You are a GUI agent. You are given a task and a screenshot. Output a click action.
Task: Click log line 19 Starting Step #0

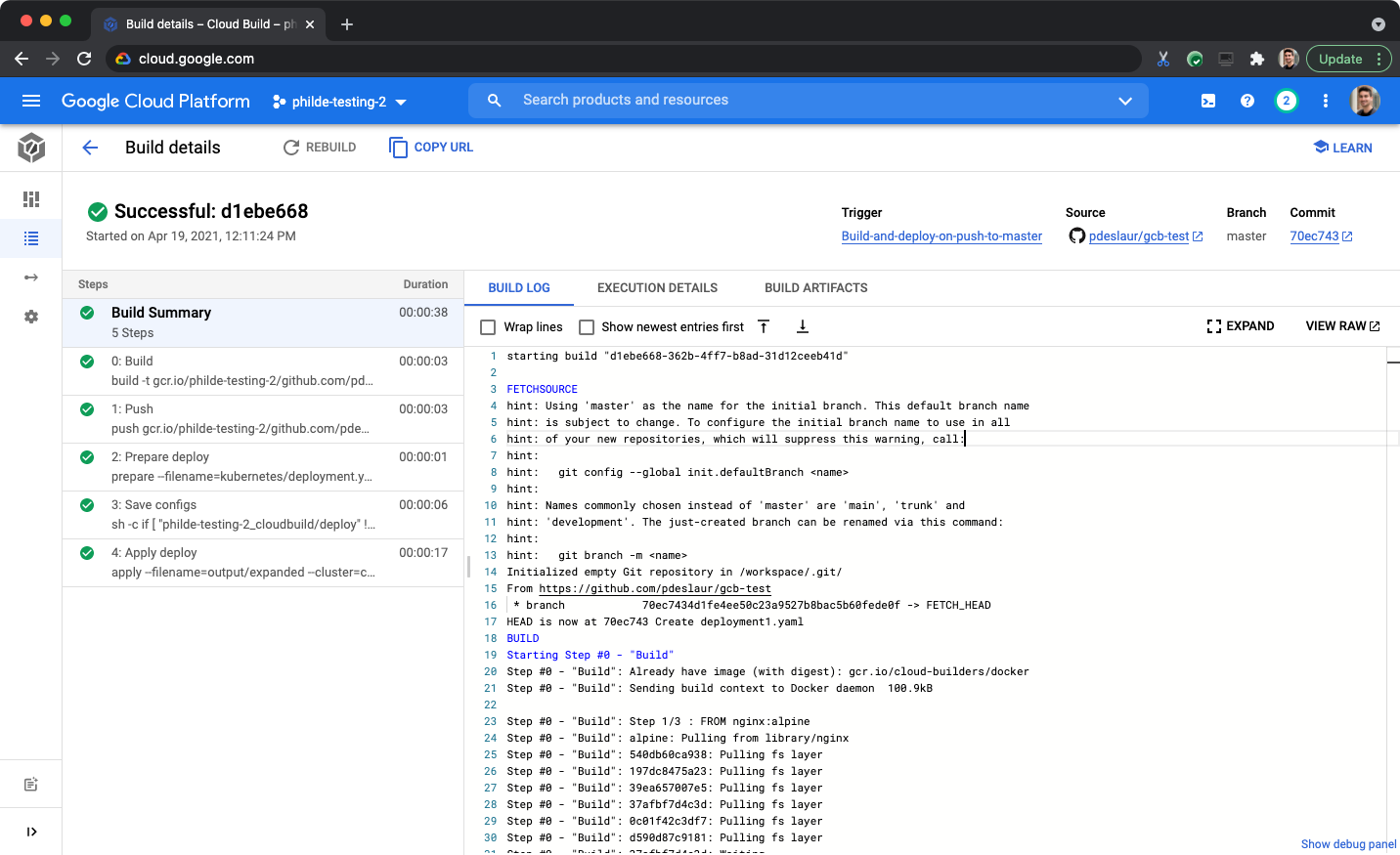[590, 655]
